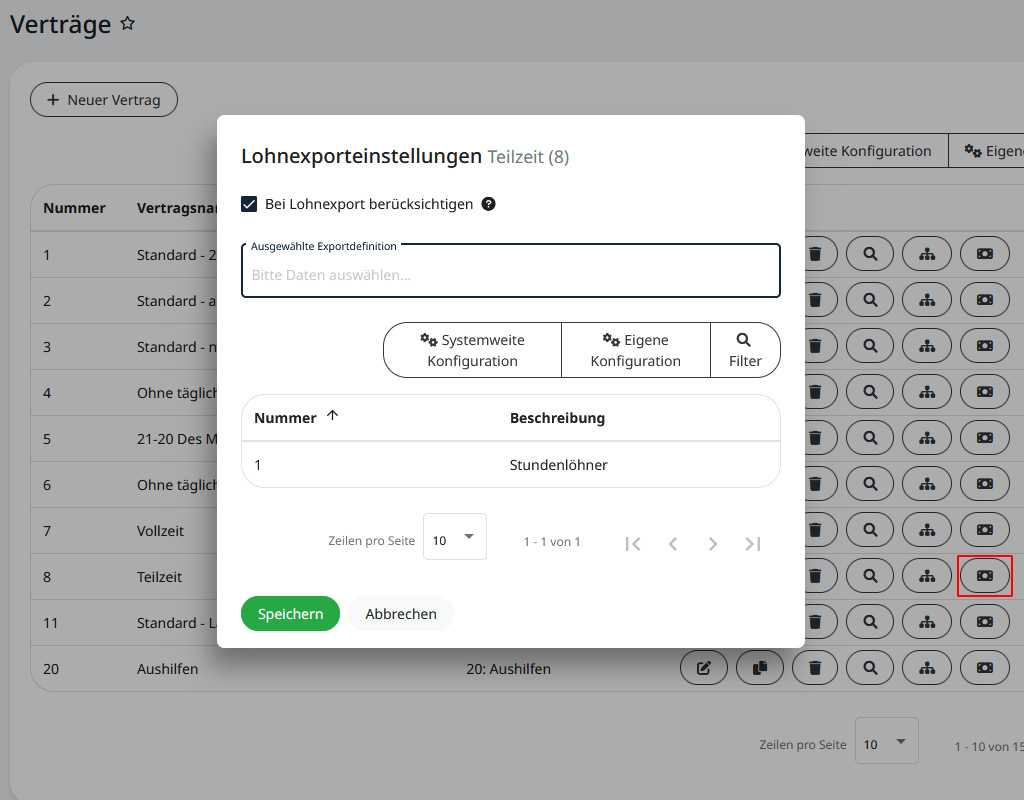Sort by Nummer column arrow in dialog
This screenshot has width=1024, height=800.
click(333, 417)
